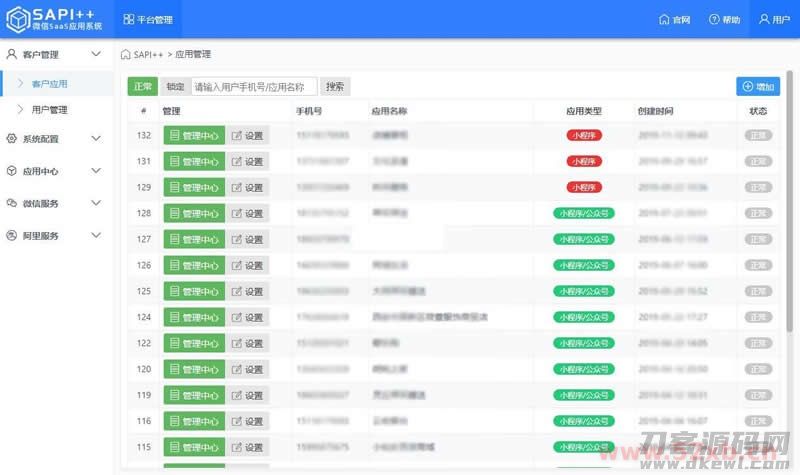Expand the 阿里服务 chevron
The width and height of the screenshot is (800, 475).
click(x=96, y=235)
